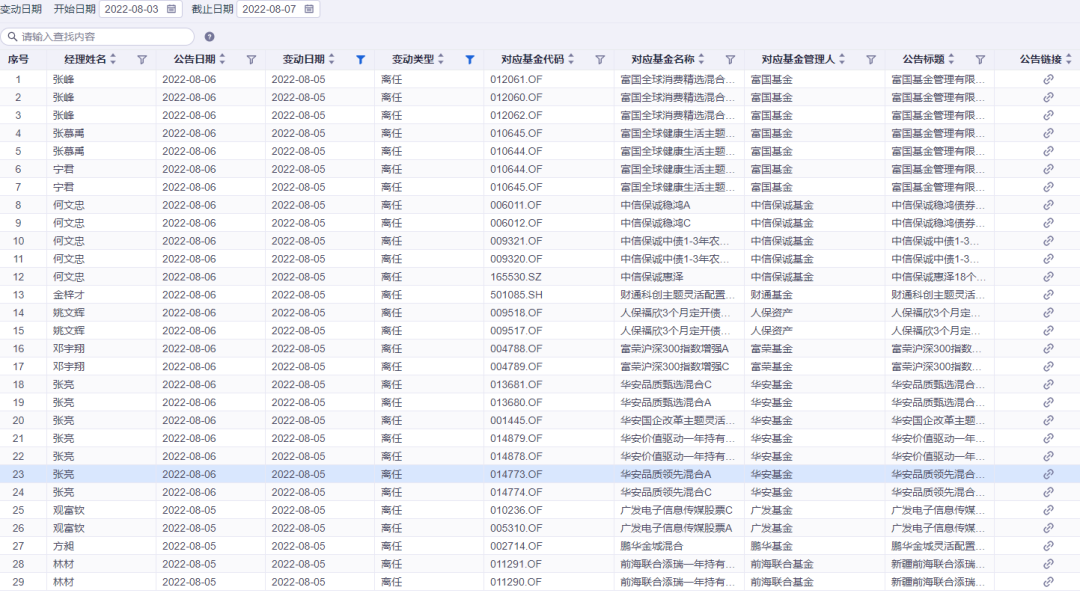Click the 序号 column header
This screenshot has width=1080, height=605.
point(19,59)
